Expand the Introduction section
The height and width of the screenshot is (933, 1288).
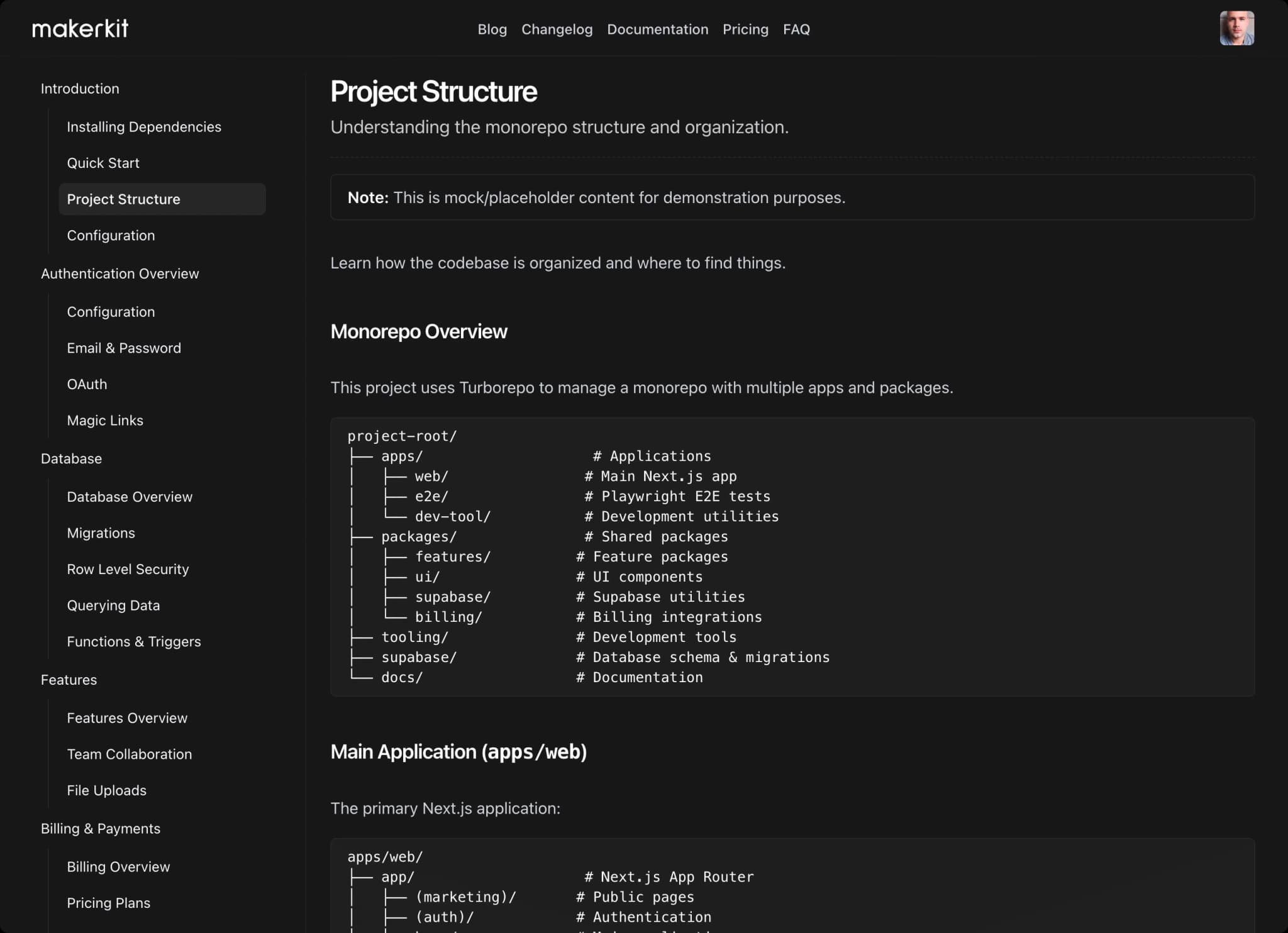click(80, 88)
